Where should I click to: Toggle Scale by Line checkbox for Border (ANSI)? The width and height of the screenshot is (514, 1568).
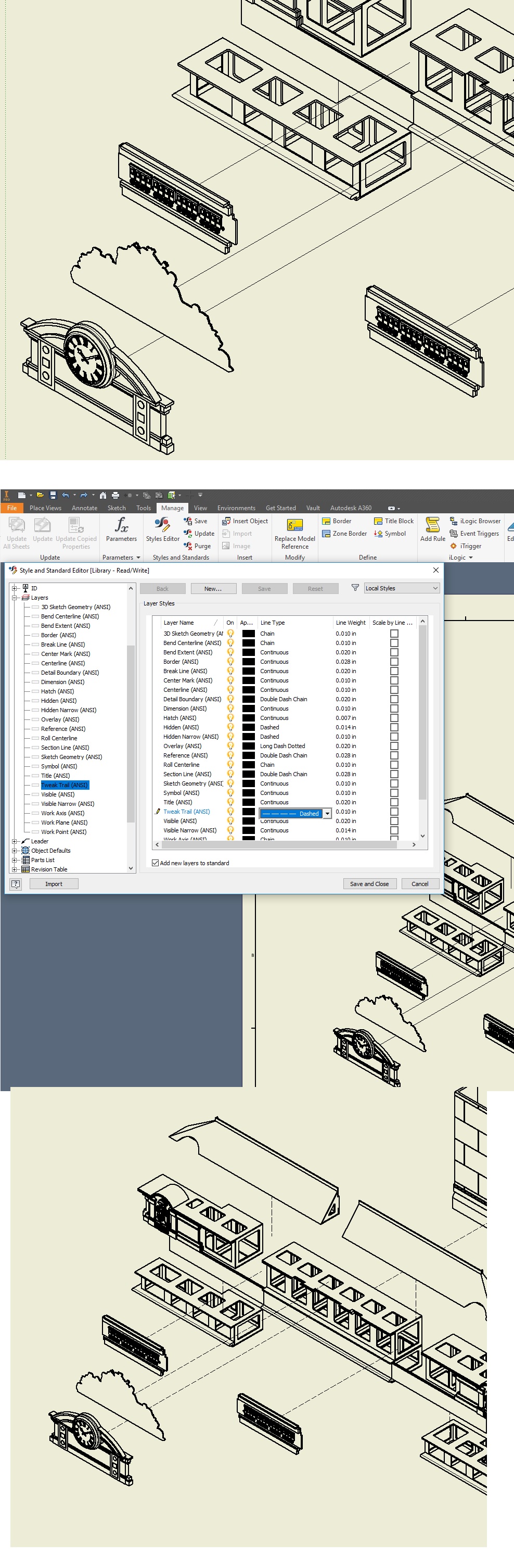click(x=394, y=662)
